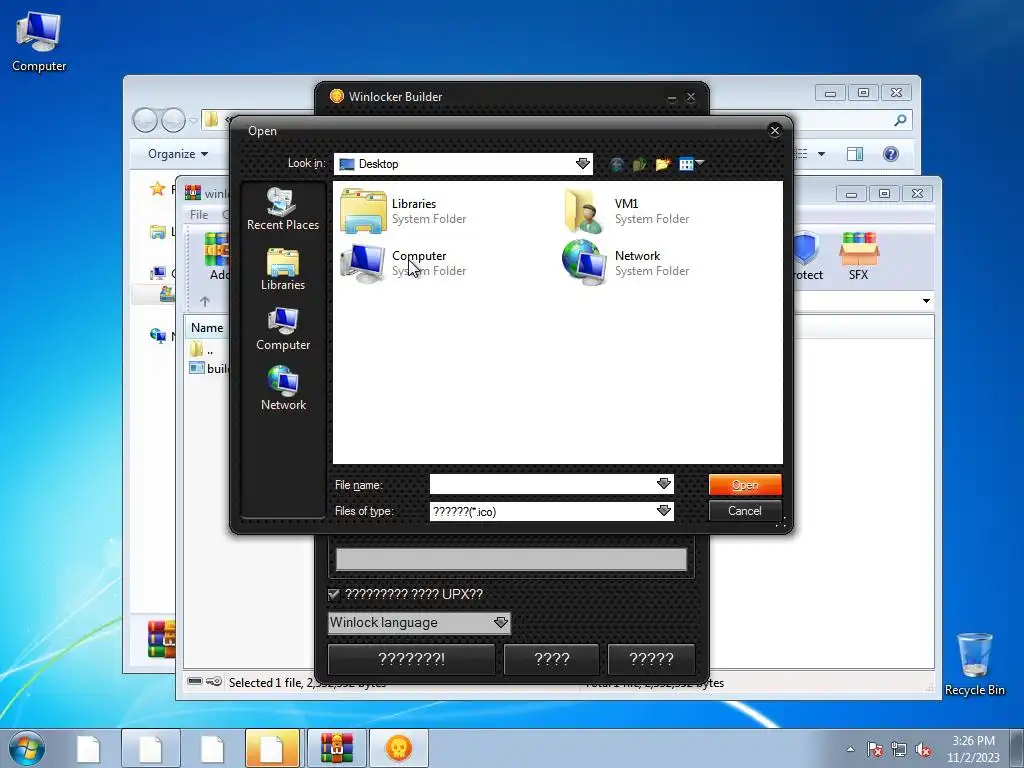Switch to WinRAR in the taskbar
Image resolution: width=1024 pixels, height=768 pixels.
pyautogui.click(x=337, y=748)
